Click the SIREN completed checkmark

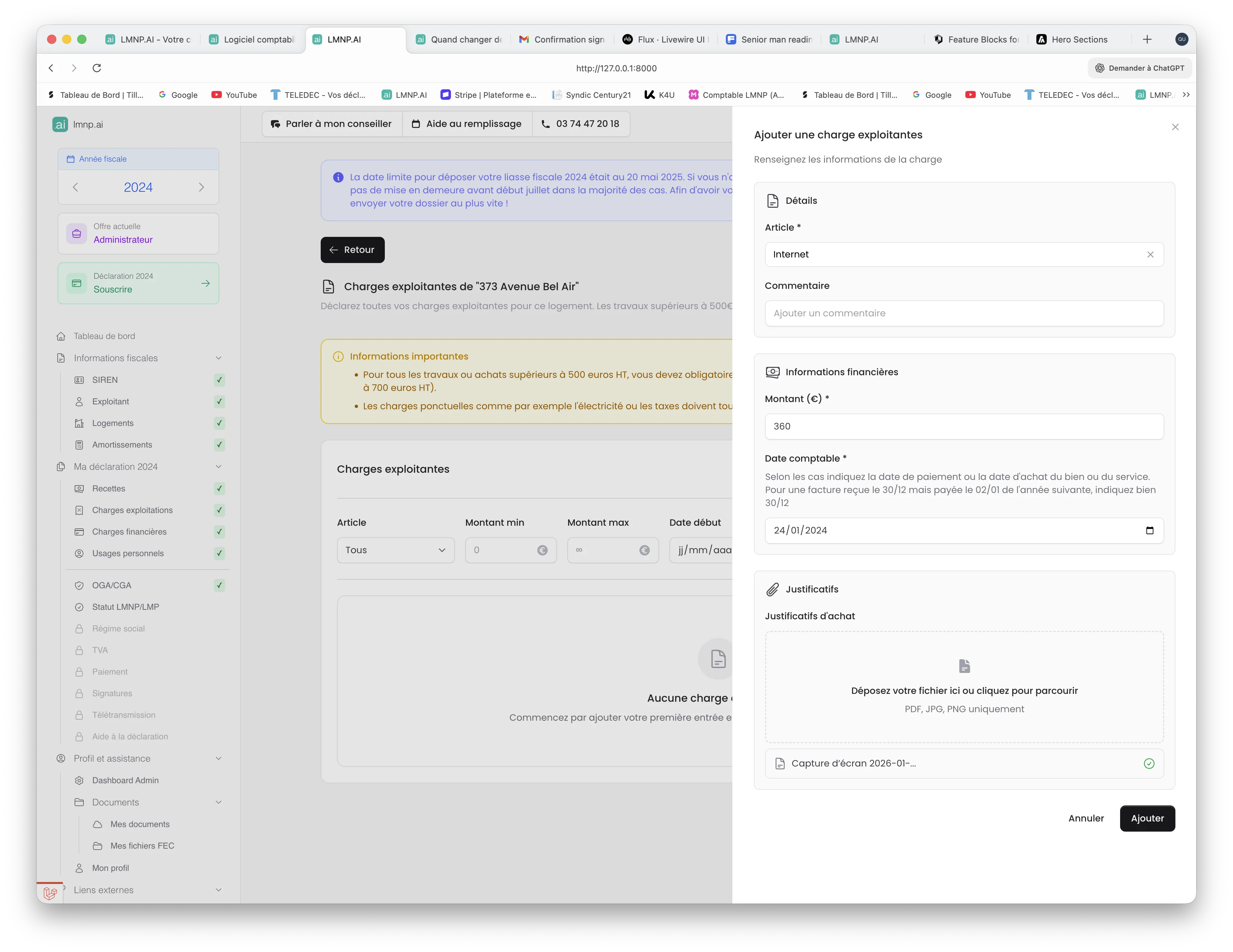[x=220, y=380]
